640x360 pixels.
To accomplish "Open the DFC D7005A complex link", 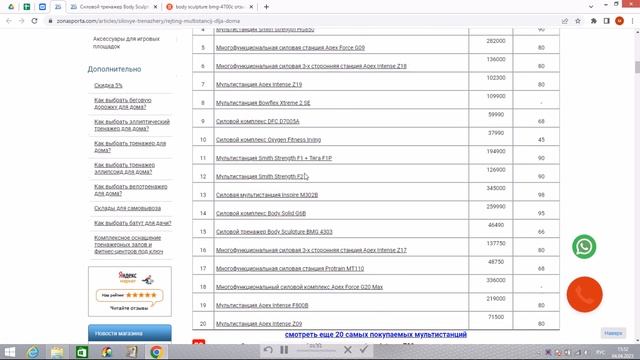I will (258, 121).
